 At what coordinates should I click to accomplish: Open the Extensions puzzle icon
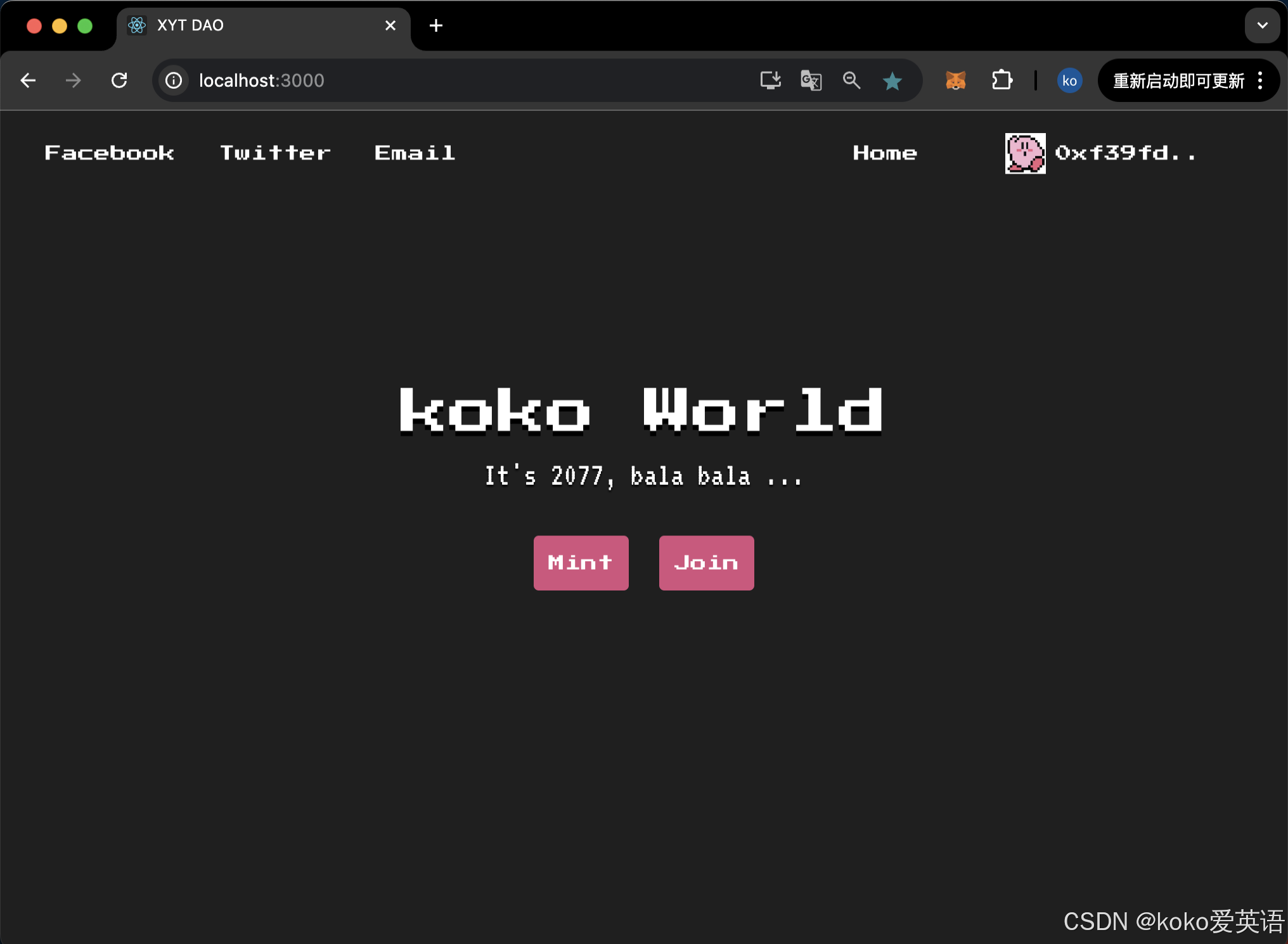pos(1001,80)
